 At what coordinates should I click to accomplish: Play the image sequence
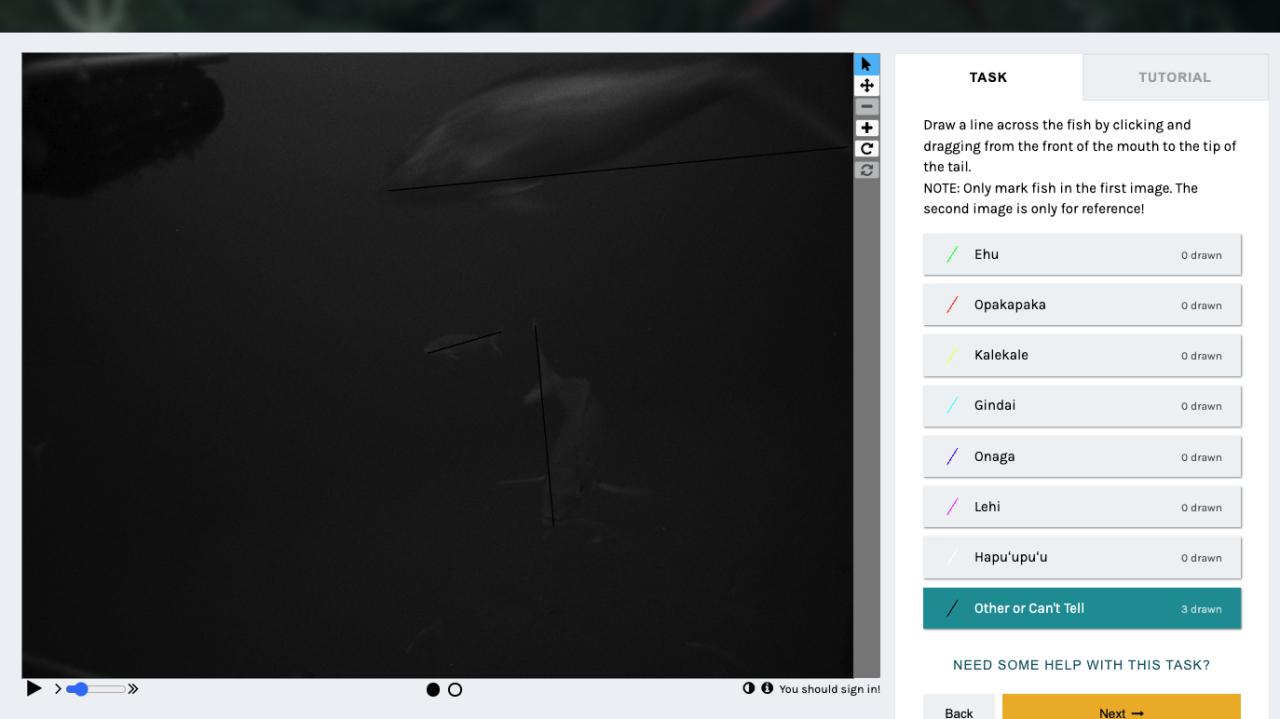click(34, 688)
